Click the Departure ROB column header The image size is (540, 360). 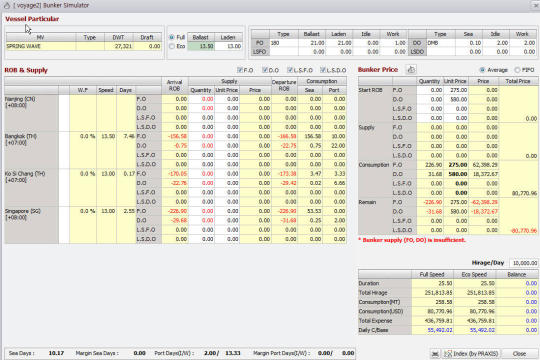[x=284, y=85]
